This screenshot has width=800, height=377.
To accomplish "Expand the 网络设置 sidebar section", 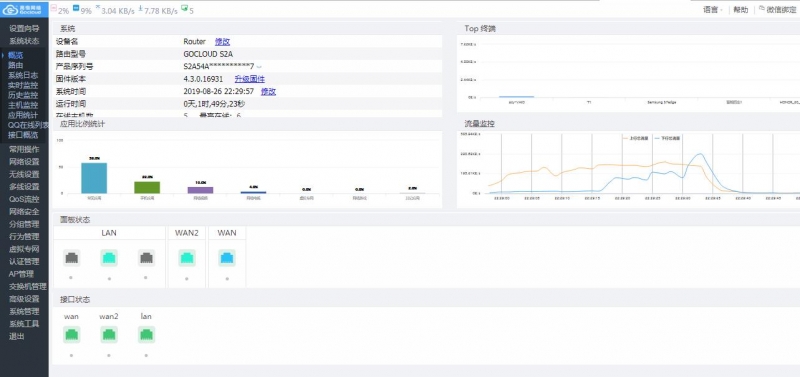I will pos(24,162).
